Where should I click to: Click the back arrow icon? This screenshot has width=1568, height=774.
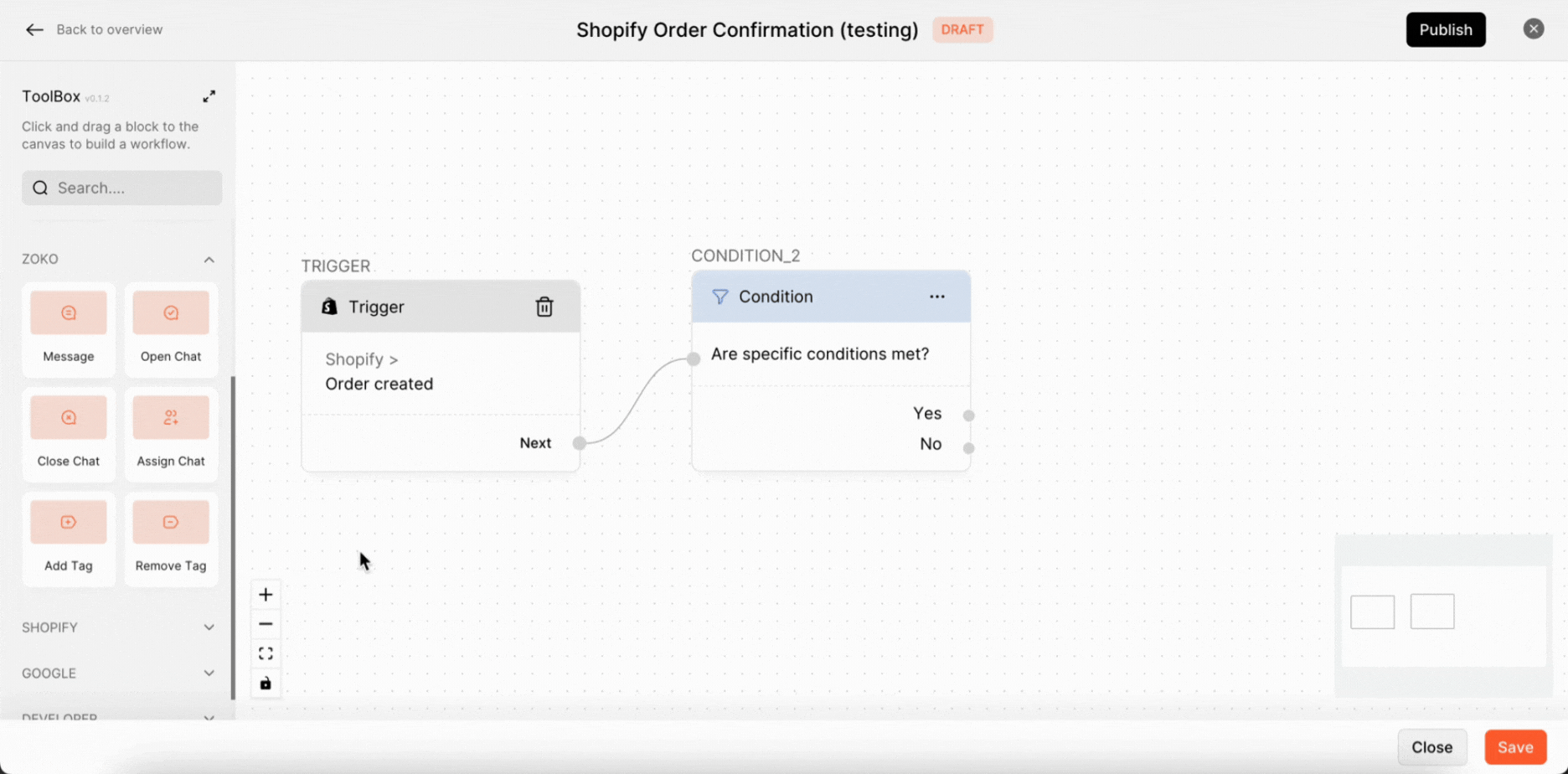click(34, 30)
